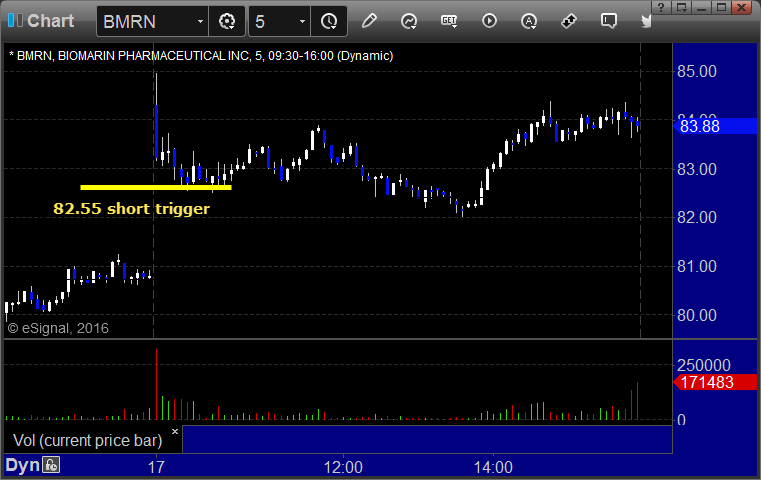The width and height of the screenshot is (761, 480).
Task: Click the 83.88 current price marker
Action: click(x=715, y=126)
